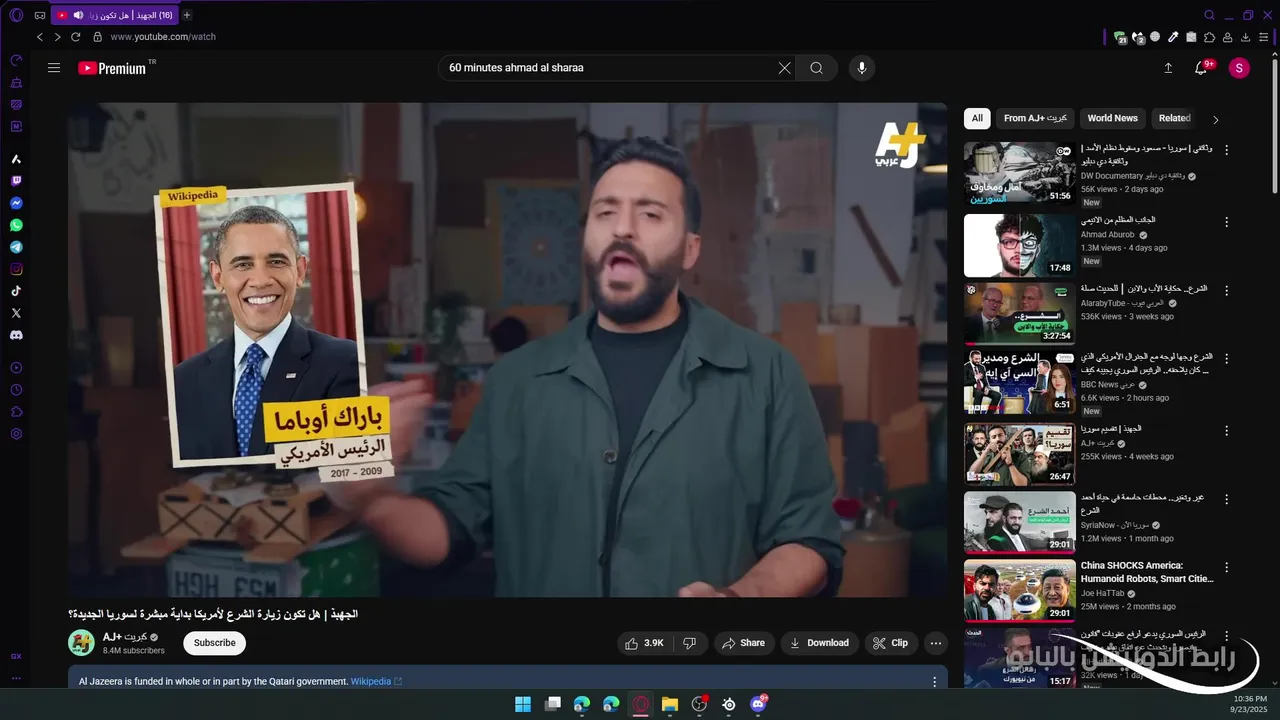
Task: Share the video
Action: coord(744,643)
